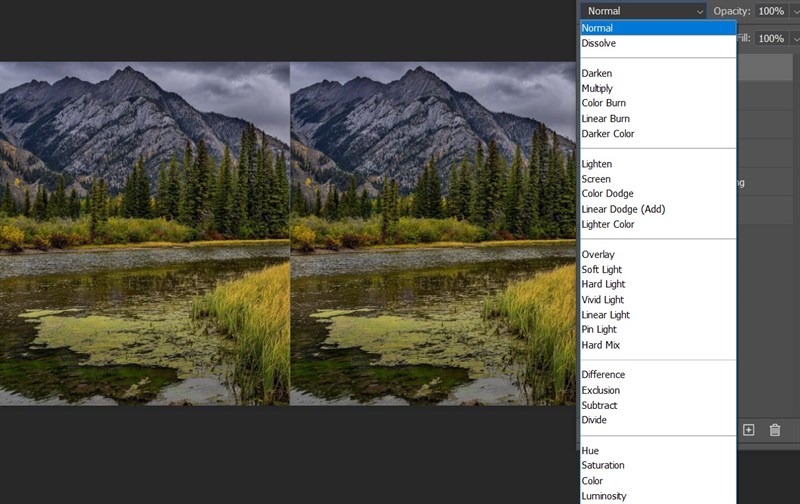The height and width of the screenshot is (504, 800).
Task: Click the Create new layer icon
Action: tap(748, 430)
